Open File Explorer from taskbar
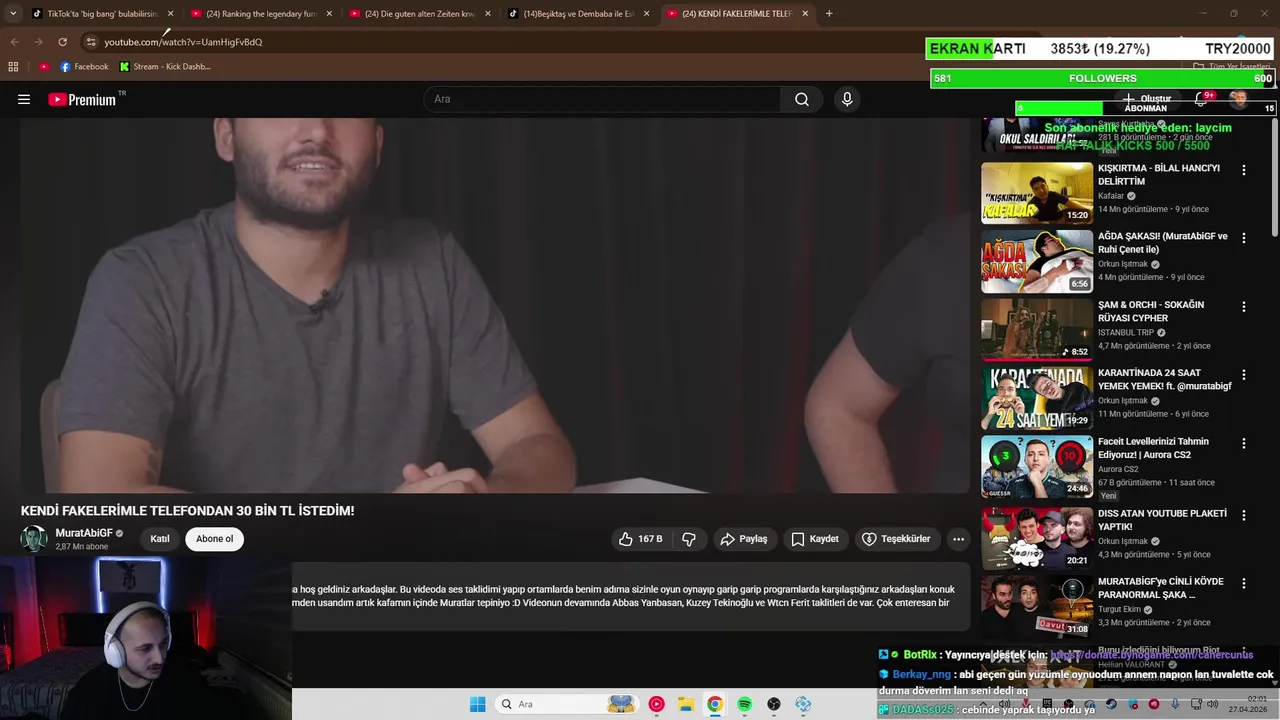The image size is (1280, 720). 686,704
